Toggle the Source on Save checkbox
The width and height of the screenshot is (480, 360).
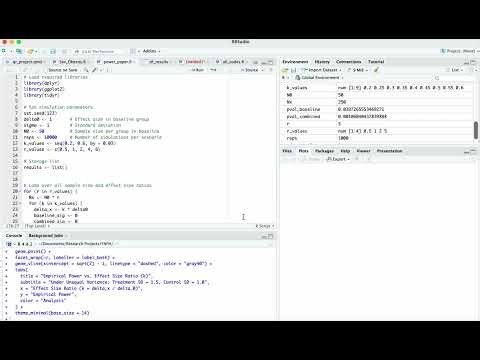click(x=46, y=70)
